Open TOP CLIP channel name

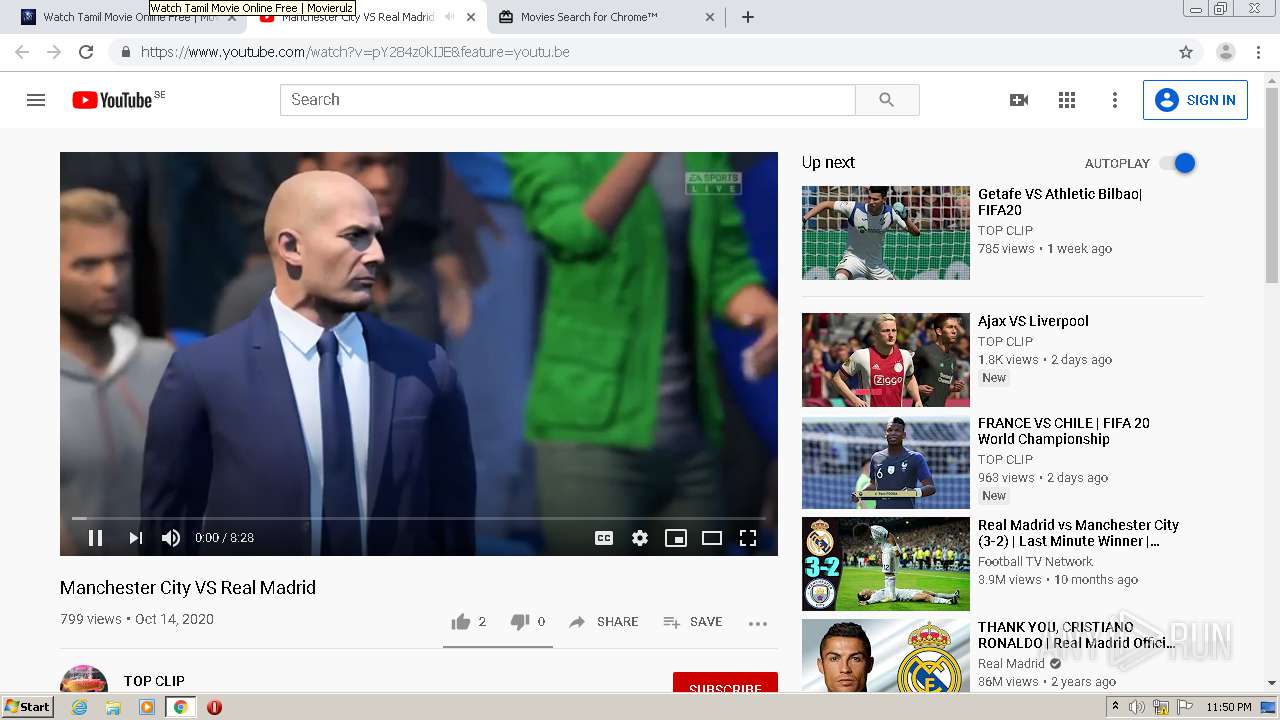pos(154,681)
